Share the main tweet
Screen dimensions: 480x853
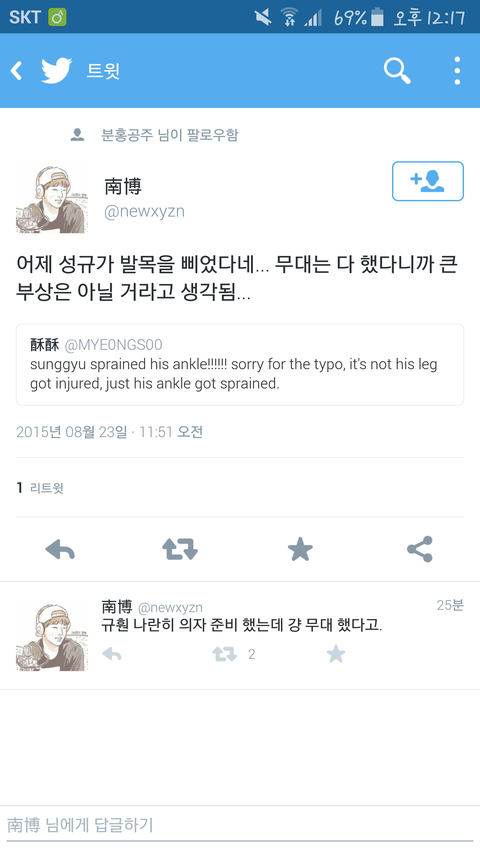(420, 549)
